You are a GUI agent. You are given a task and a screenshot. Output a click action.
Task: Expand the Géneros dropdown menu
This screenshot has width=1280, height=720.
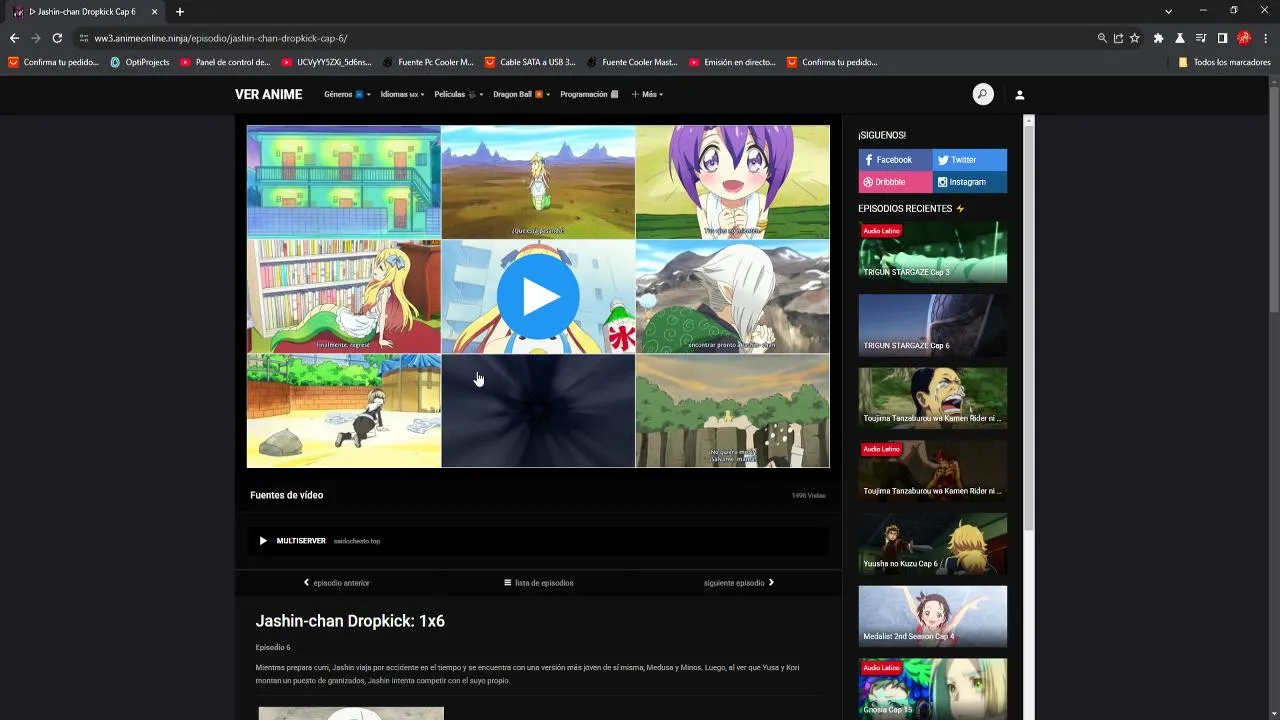[347, 95]
